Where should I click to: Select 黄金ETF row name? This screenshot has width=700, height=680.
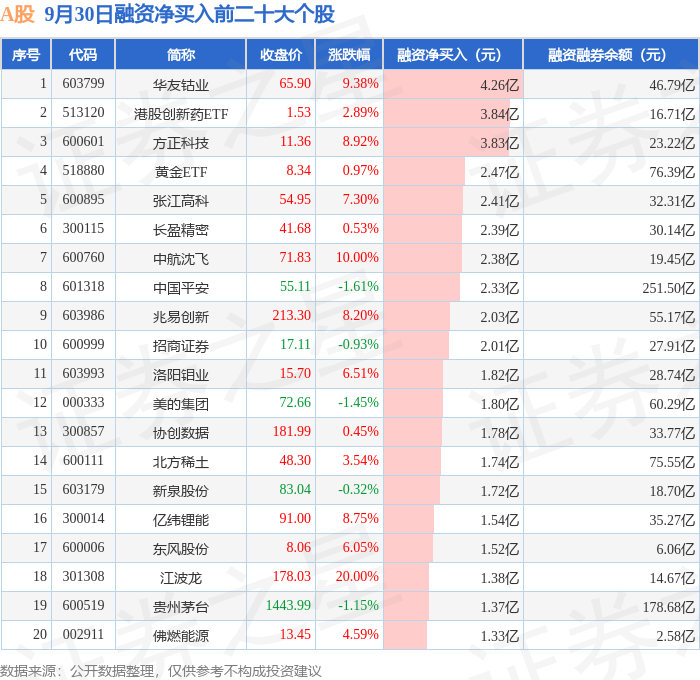tap(181, 172)
